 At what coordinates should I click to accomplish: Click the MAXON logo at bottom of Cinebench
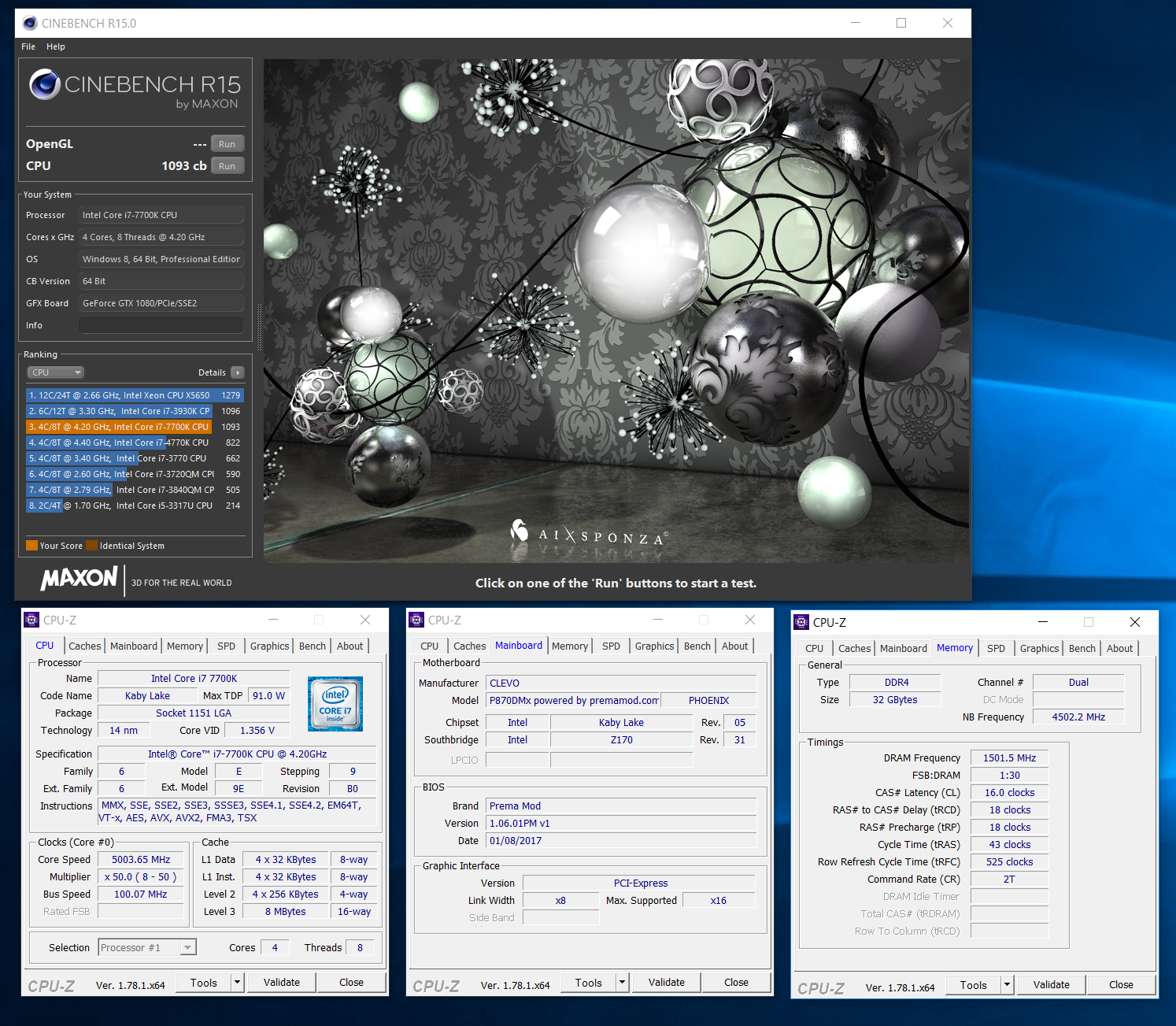point(79,579)
